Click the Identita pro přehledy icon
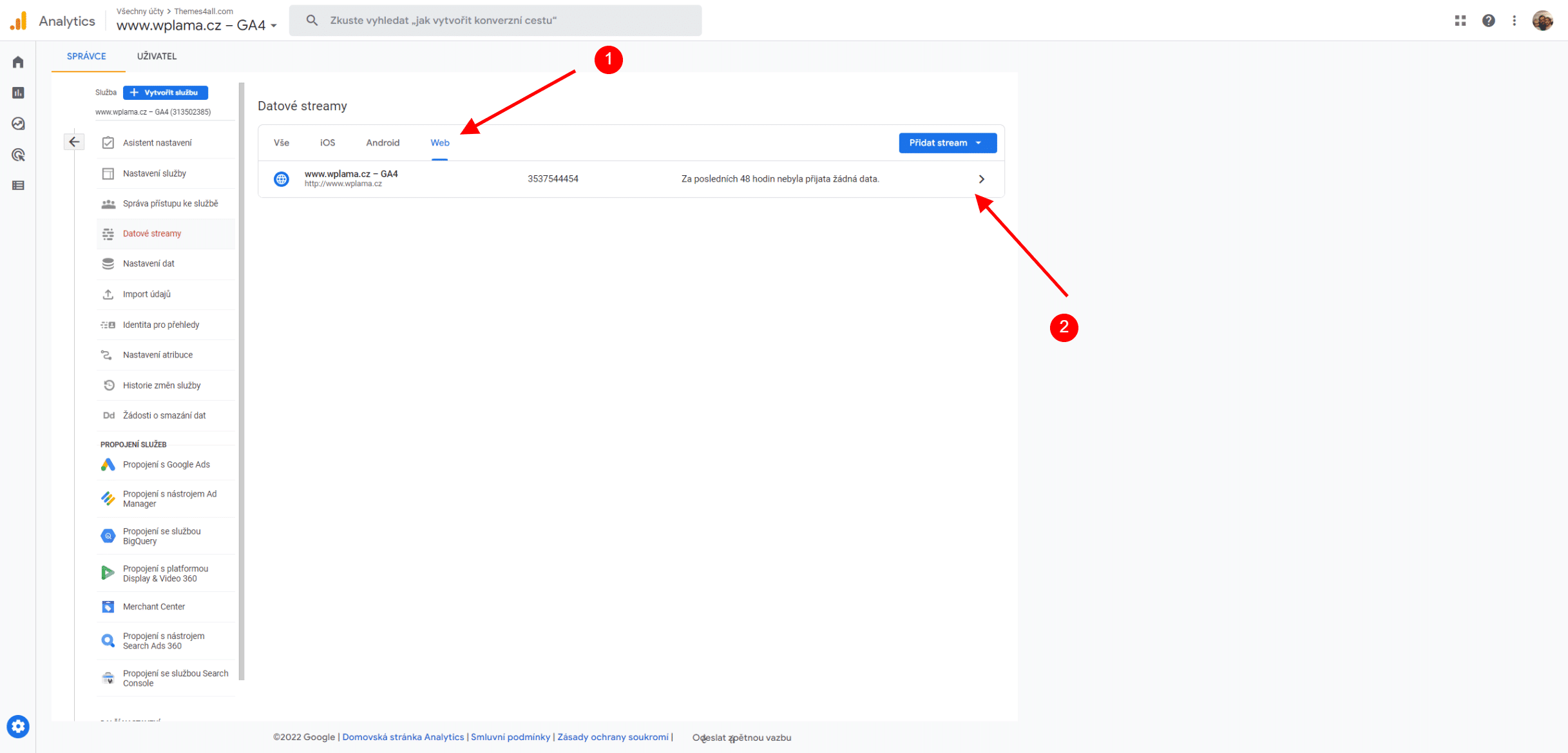The width and height of the screenshot is (1568, 753). [x=108, y=325]
